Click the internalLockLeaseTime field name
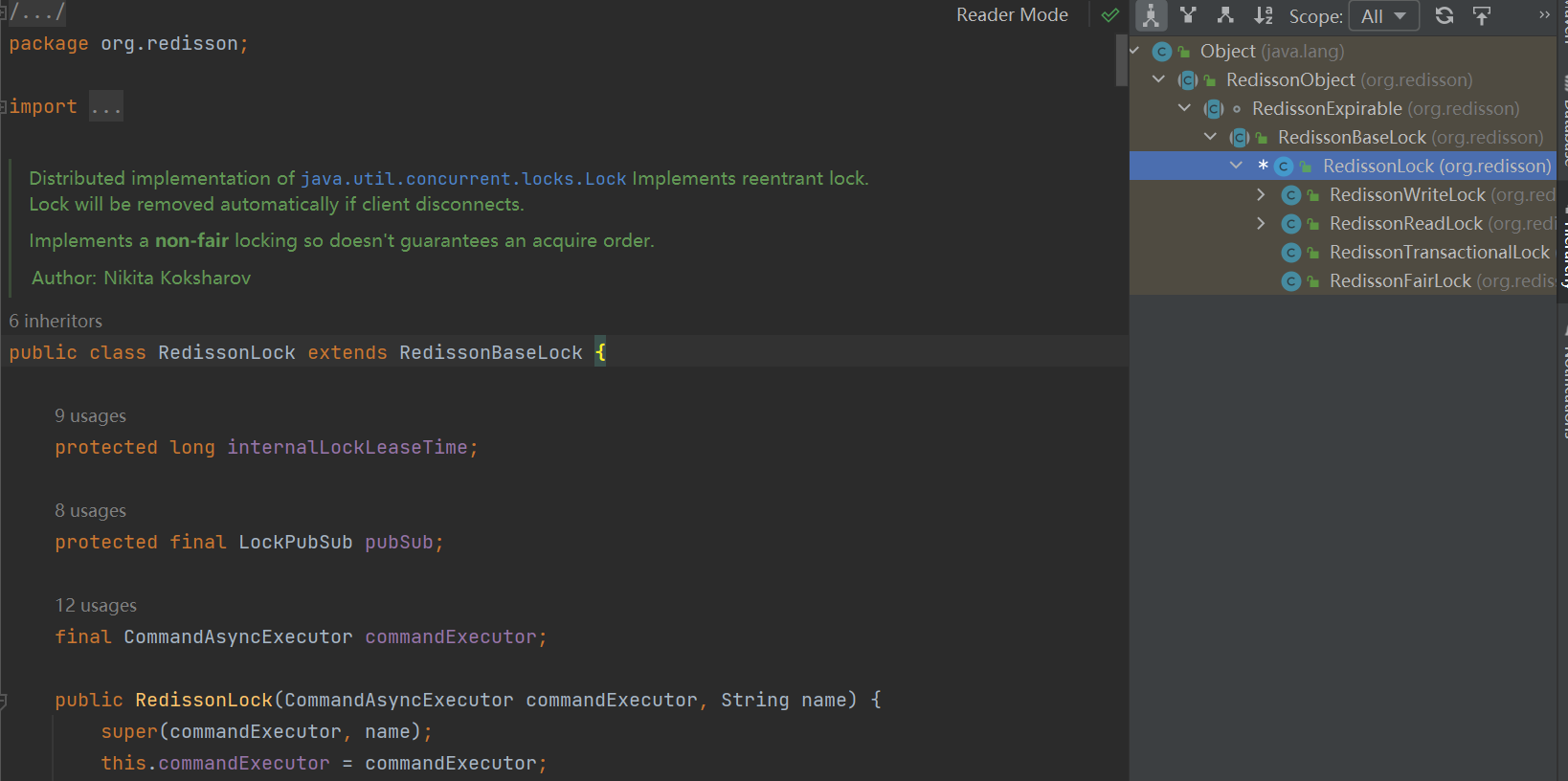 coord(347,447)
